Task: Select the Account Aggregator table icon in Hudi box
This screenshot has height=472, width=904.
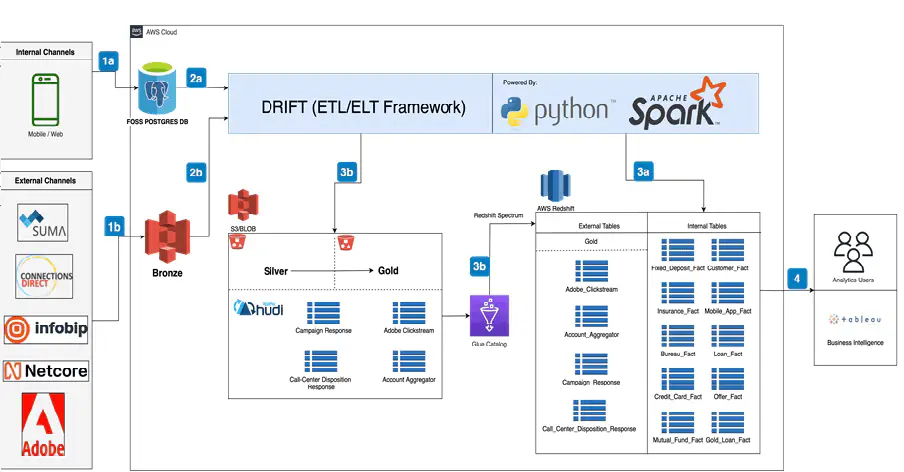Action: click(409, 361)
